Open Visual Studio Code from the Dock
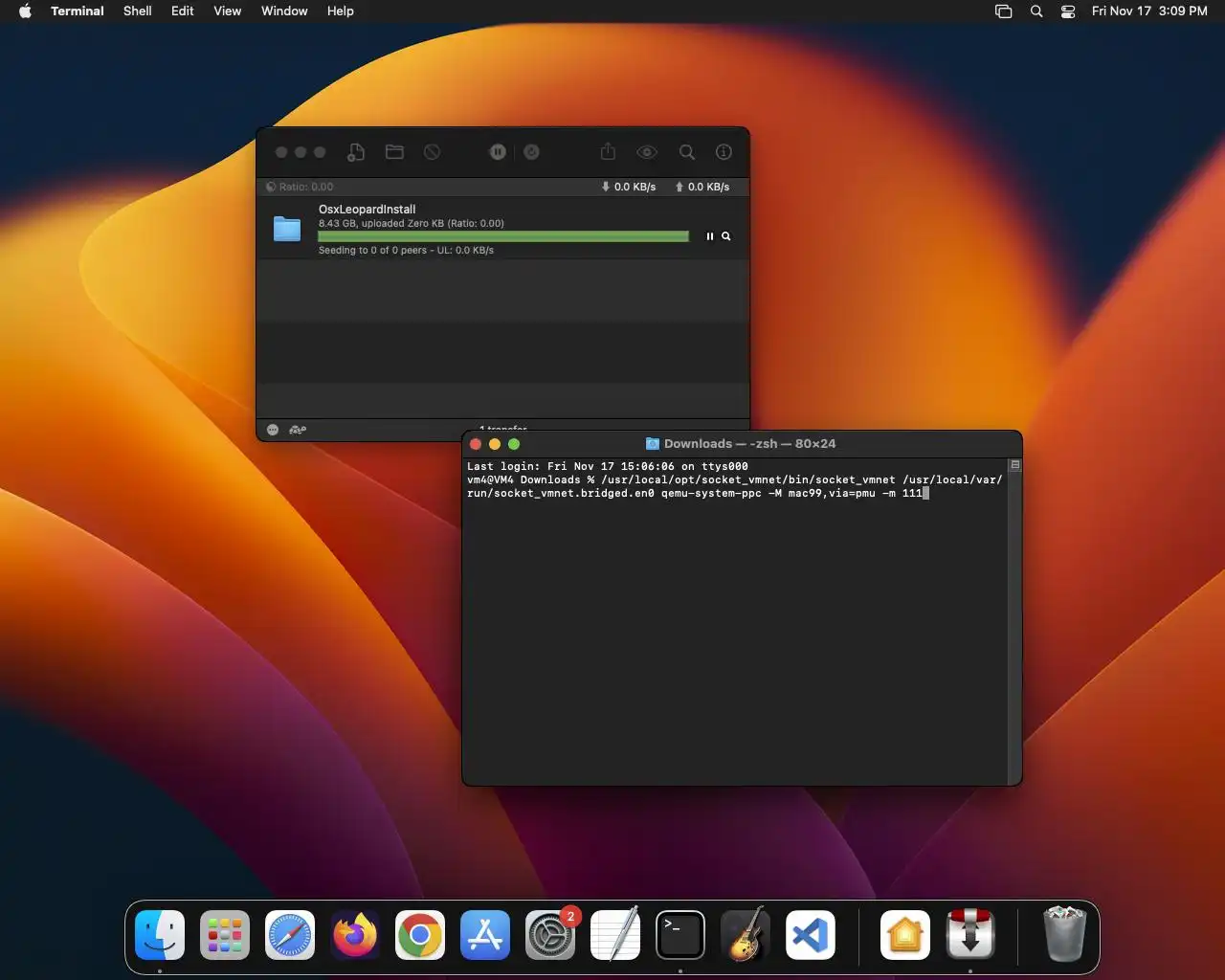 click(811, 935)
